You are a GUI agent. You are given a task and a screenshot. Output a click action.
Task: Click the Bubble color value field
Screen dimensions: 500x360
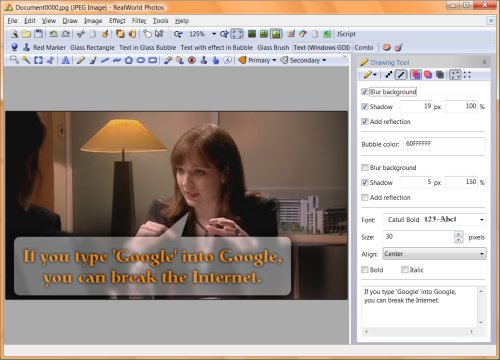(x=444, y=144)
